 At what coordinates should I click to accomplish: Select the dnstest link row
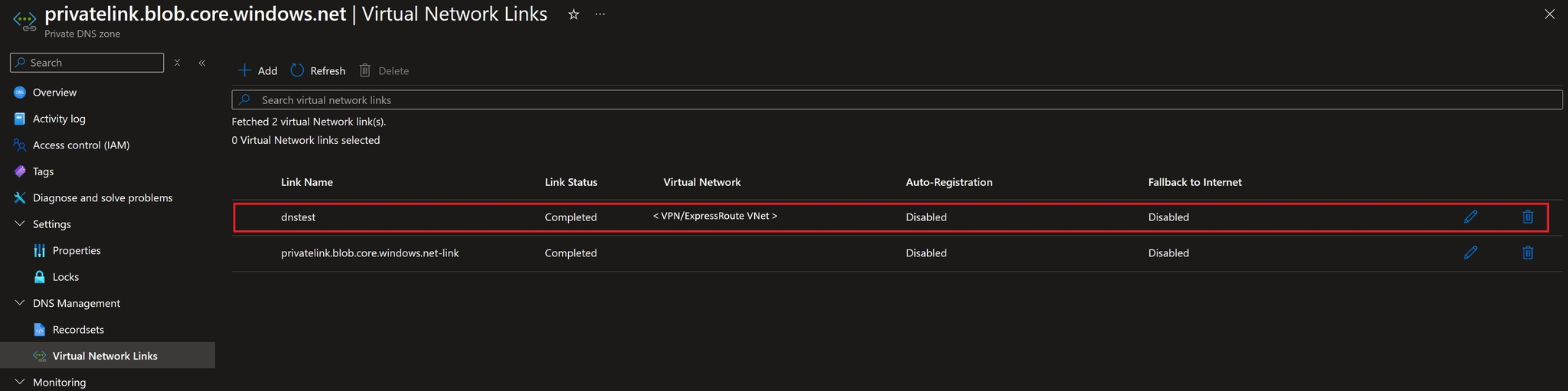click(x=299, y=217)
